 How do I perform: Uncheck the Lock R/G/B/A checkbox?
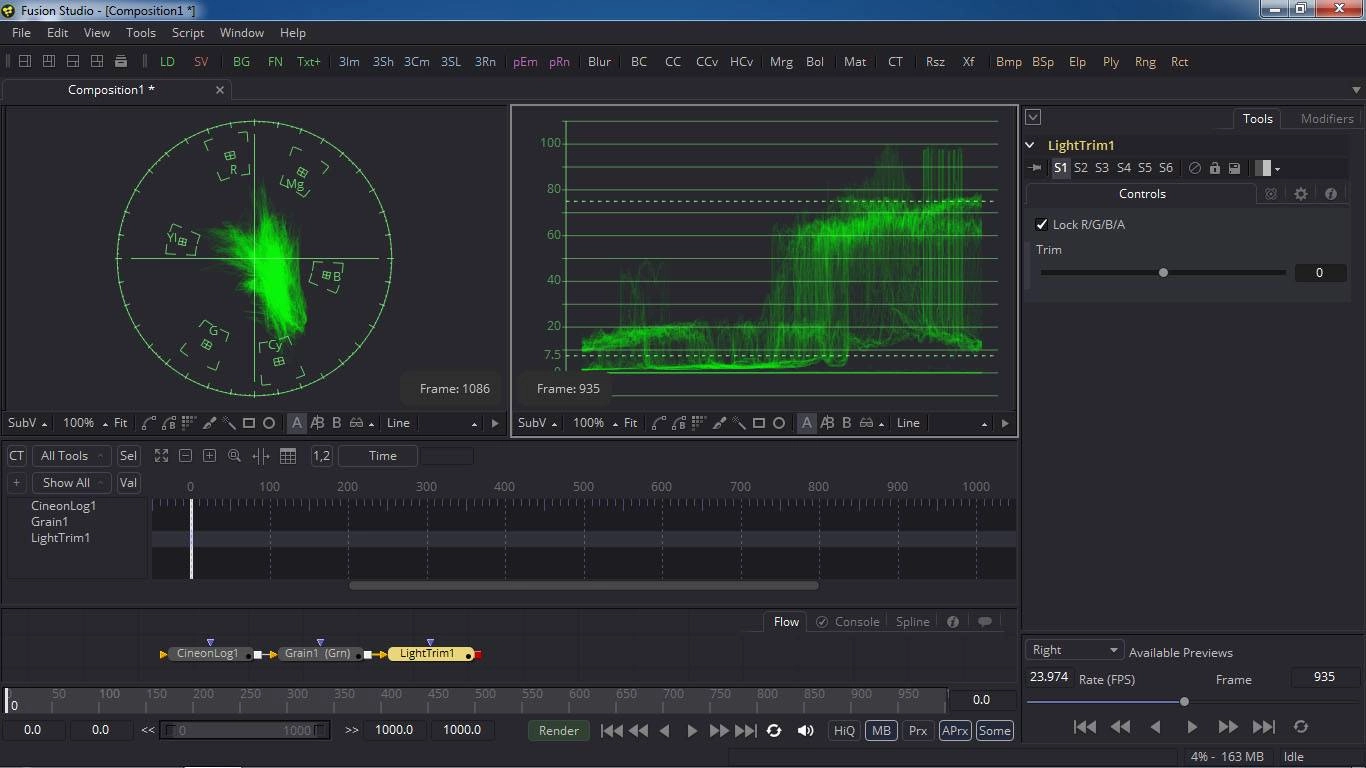pos(1042,224)
